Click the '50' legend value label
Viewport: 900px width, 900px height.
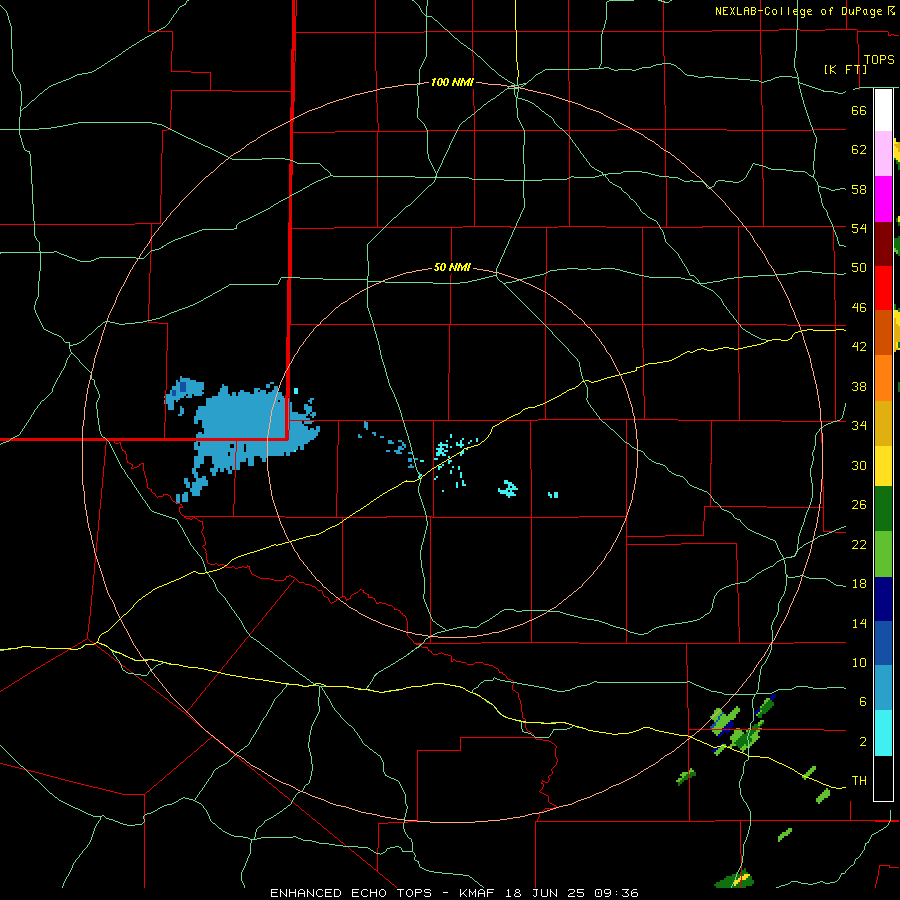[859, 267]
